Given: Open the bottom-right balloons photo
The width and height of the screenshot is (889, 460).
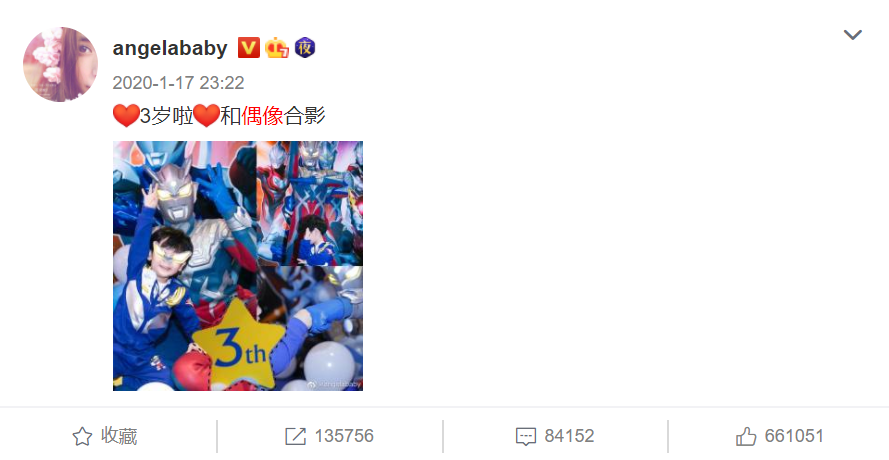Looking at the screenshot, I should (x=310, y=328).
